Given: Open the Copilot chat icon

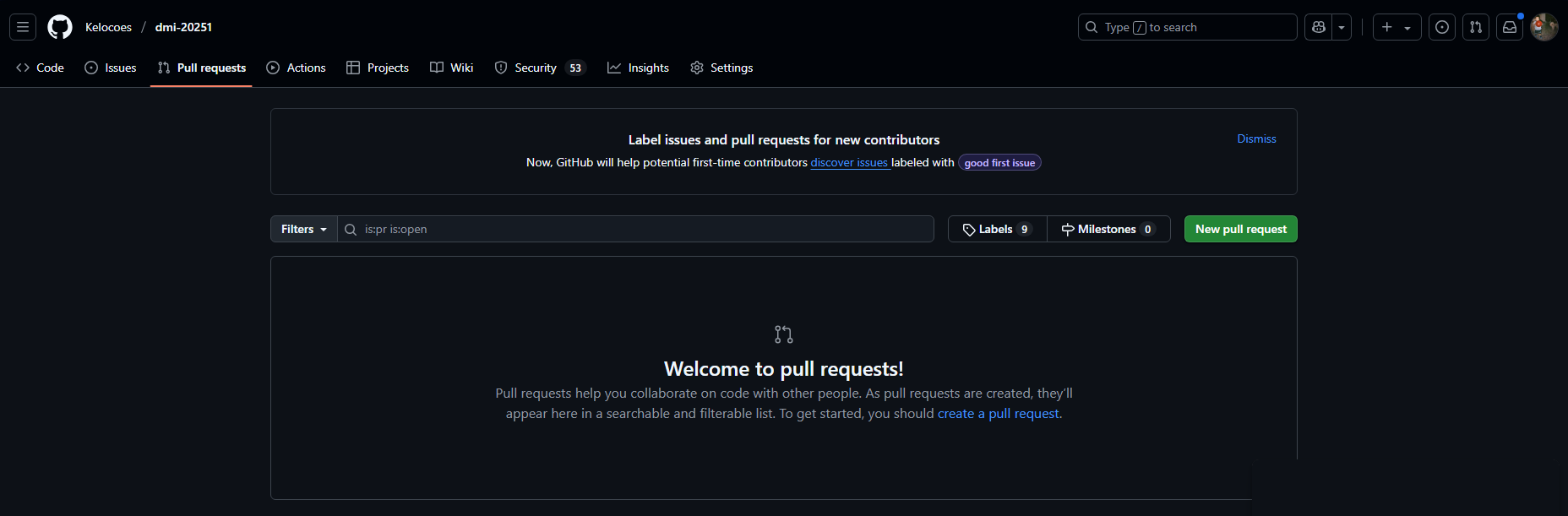Looking at the screenshot, I should 1318,27.
